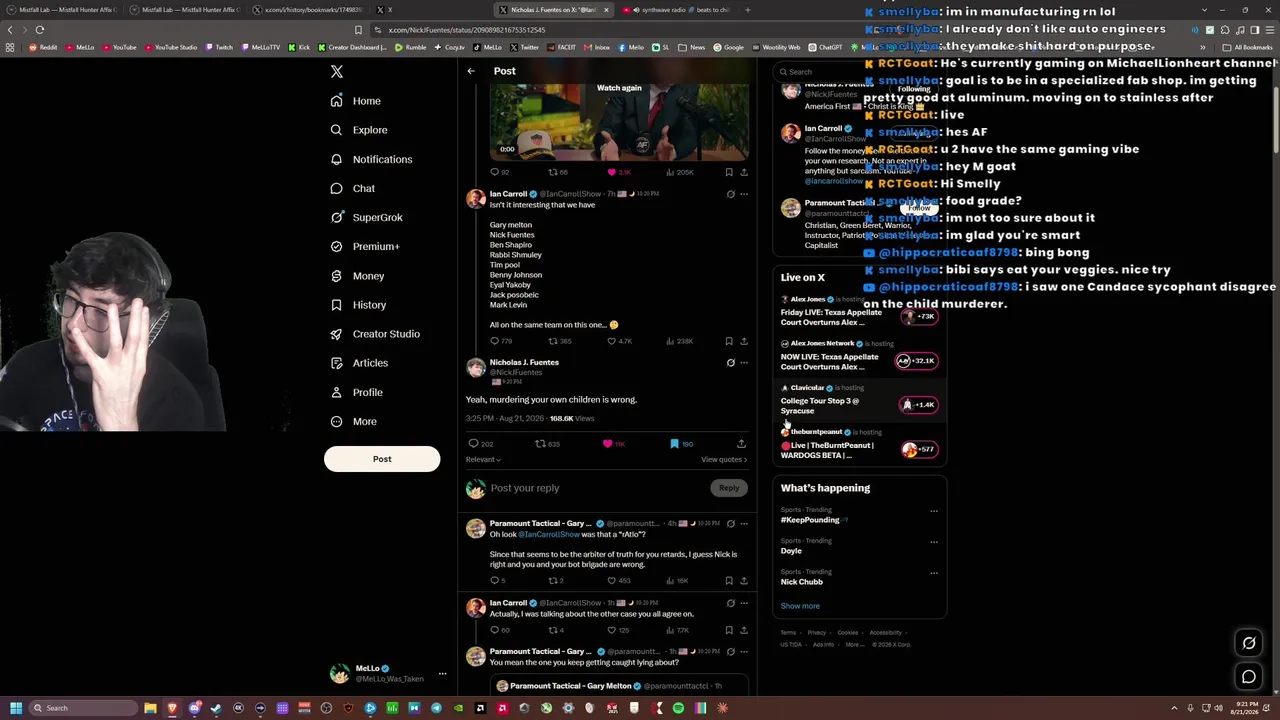Screen dimensions: 1280x720
Task: Like Ian Carroll's post with 4.7K likes
Action: click(612, 341)
